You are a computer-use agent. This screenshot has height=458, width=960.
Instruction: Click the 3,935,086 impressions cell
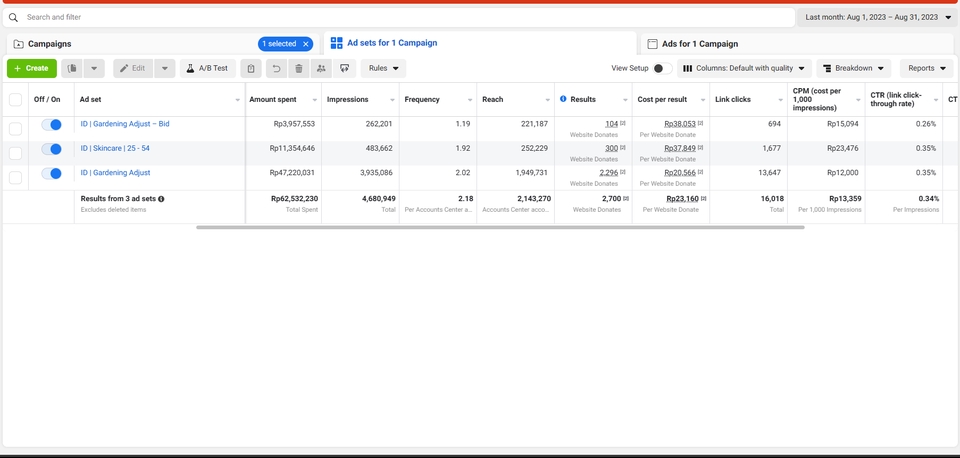coord(376,173)
